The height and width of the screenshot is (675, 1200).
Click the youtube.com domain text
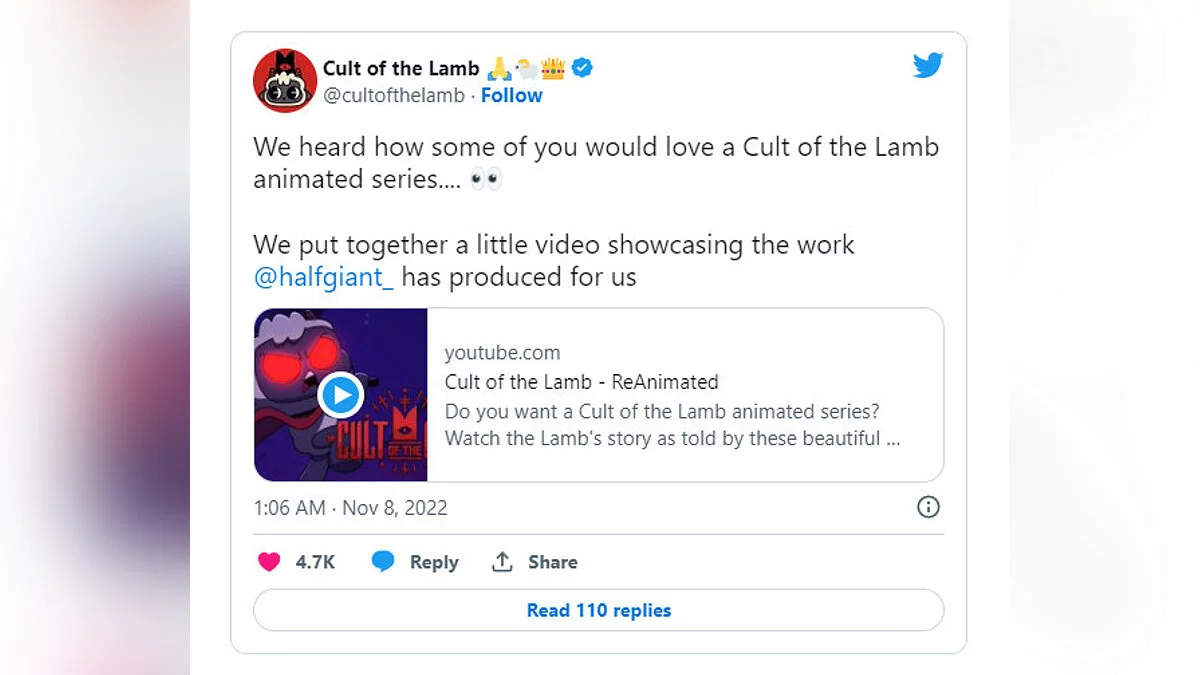[x=502, y=353]
